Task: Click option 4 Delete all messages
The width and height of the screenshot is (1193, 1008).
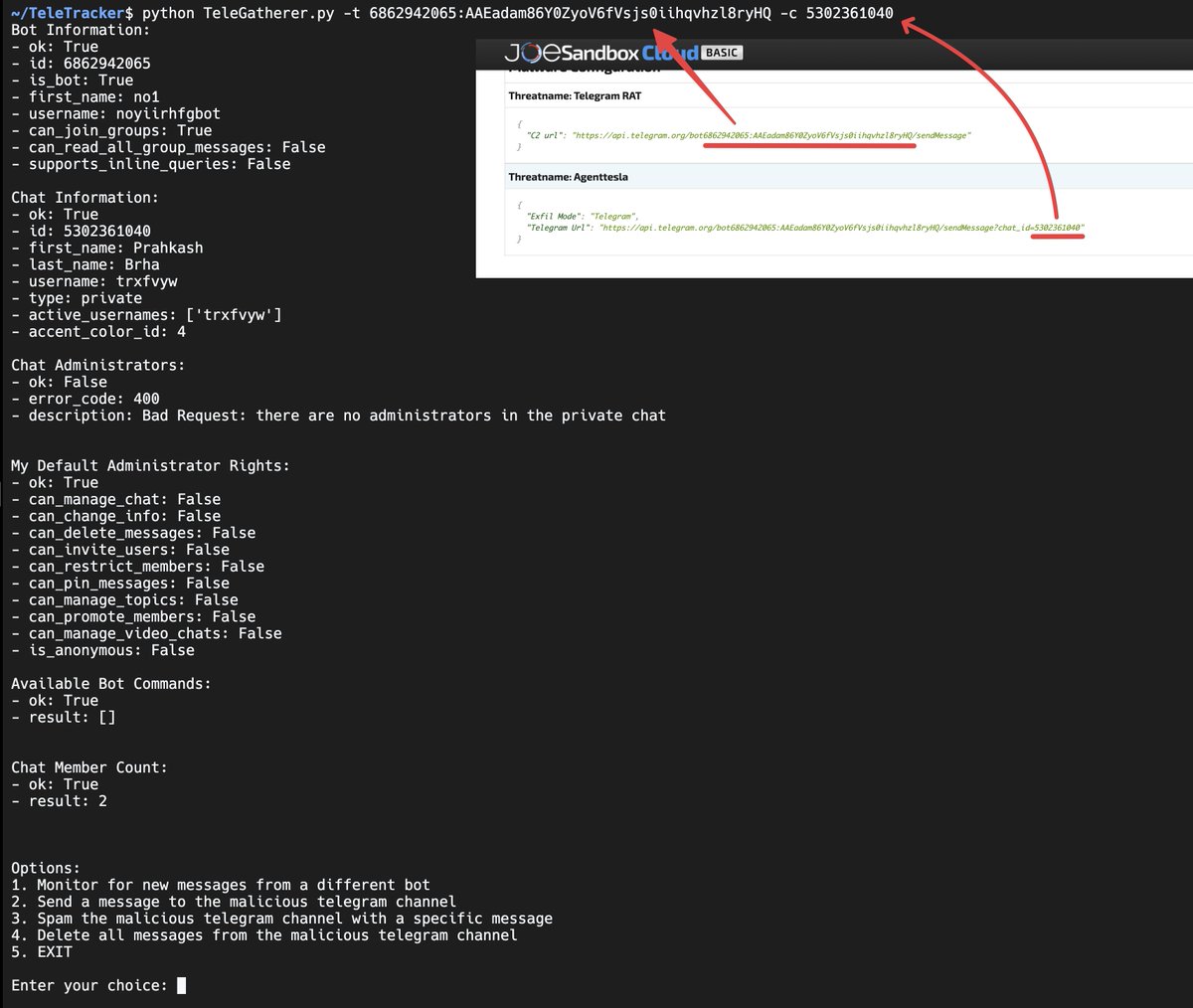Action: (x=264, y=935)
